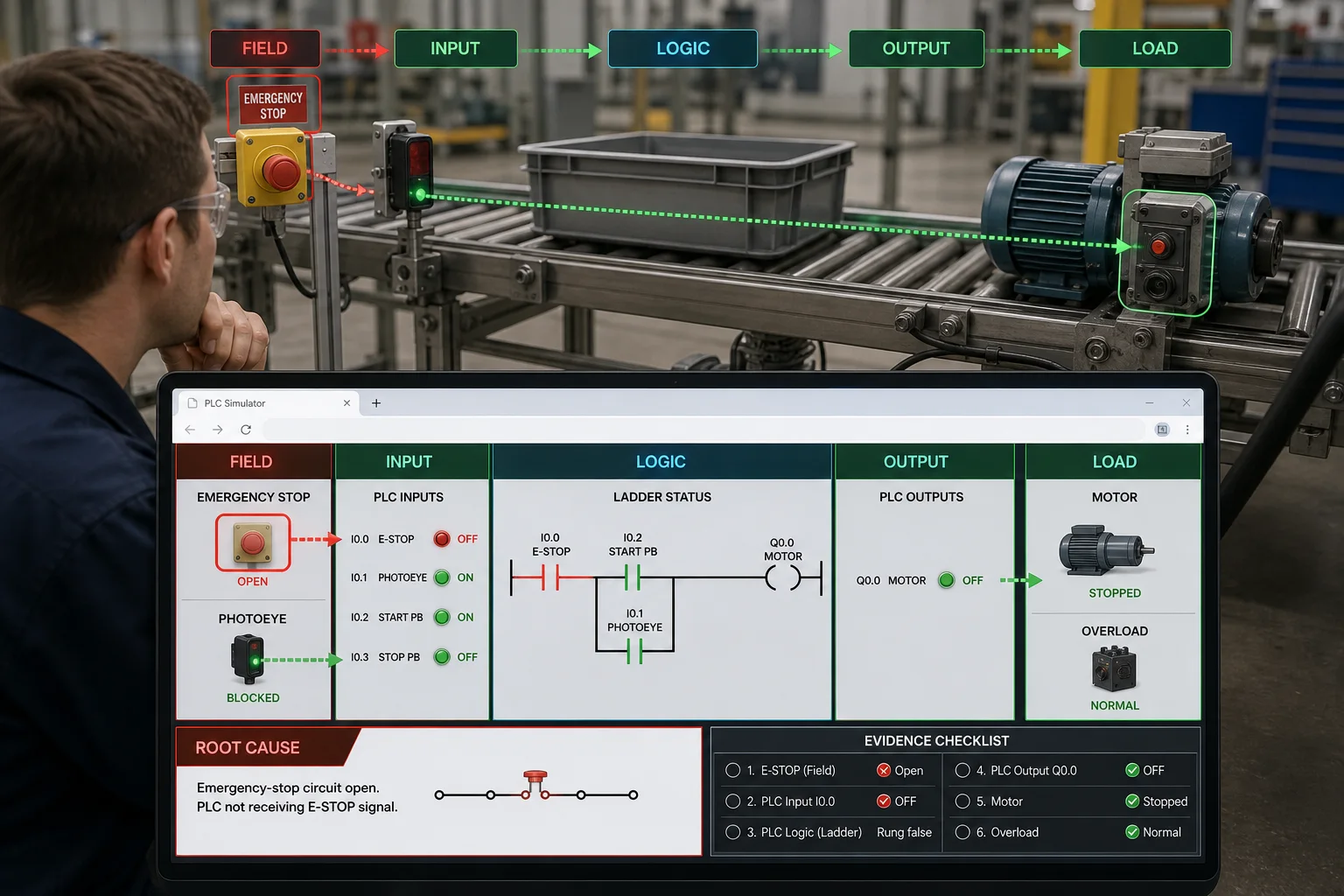Click the green check next to Stopped

pos(1132,801)
